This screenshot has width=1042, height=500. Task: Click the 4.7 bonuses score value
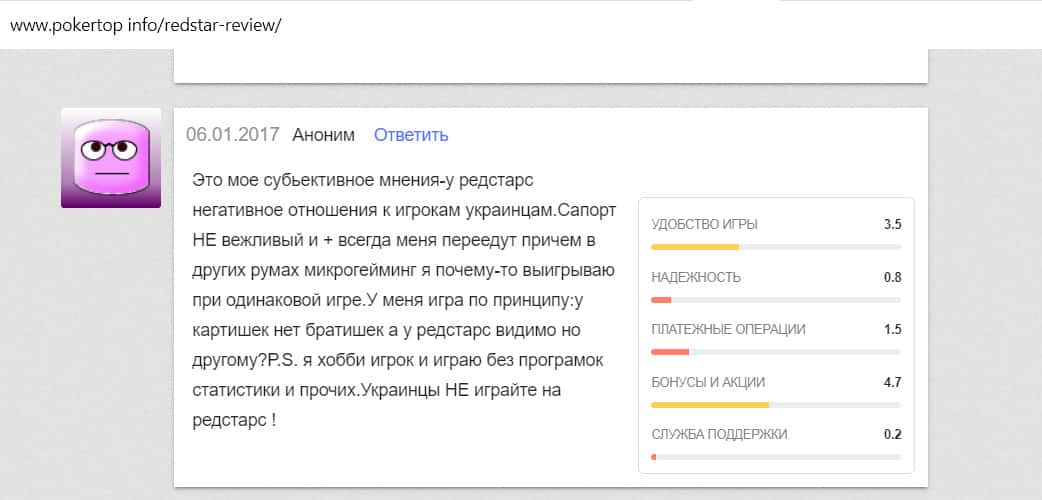(x=892, y=382)
